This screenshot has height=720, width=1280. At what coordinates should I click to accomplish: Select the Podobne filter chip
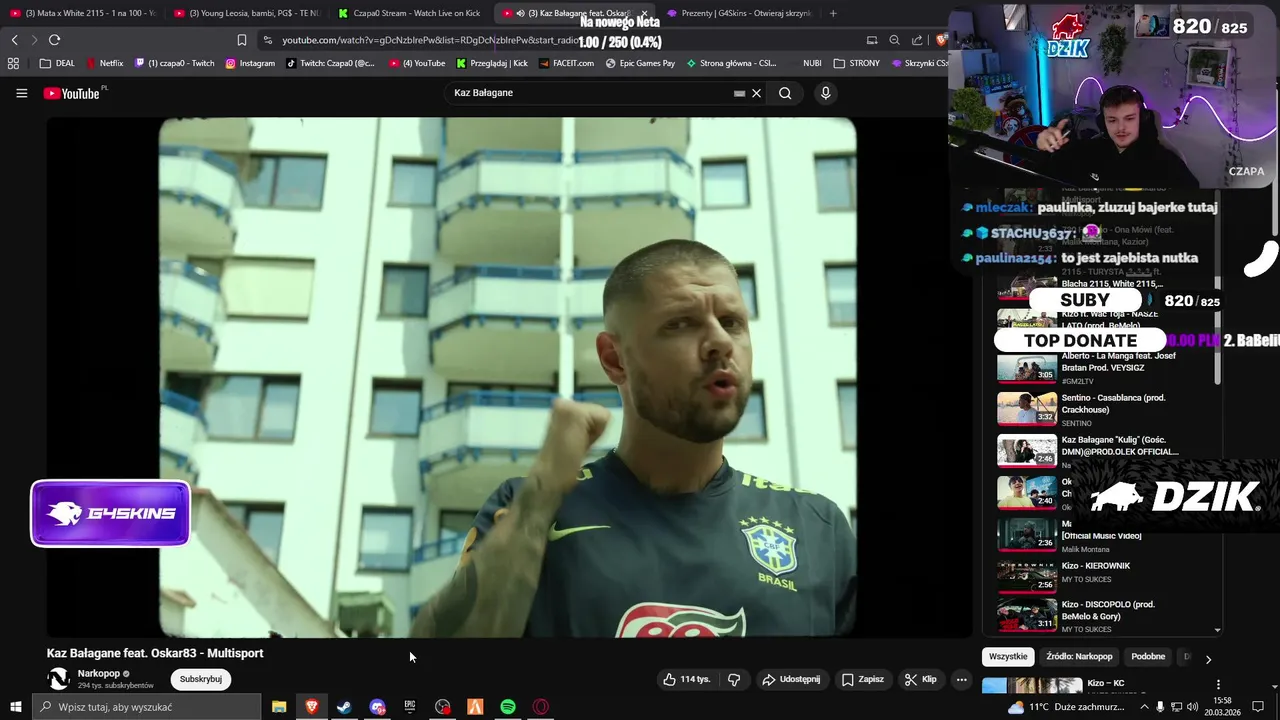click(1148, 657)
